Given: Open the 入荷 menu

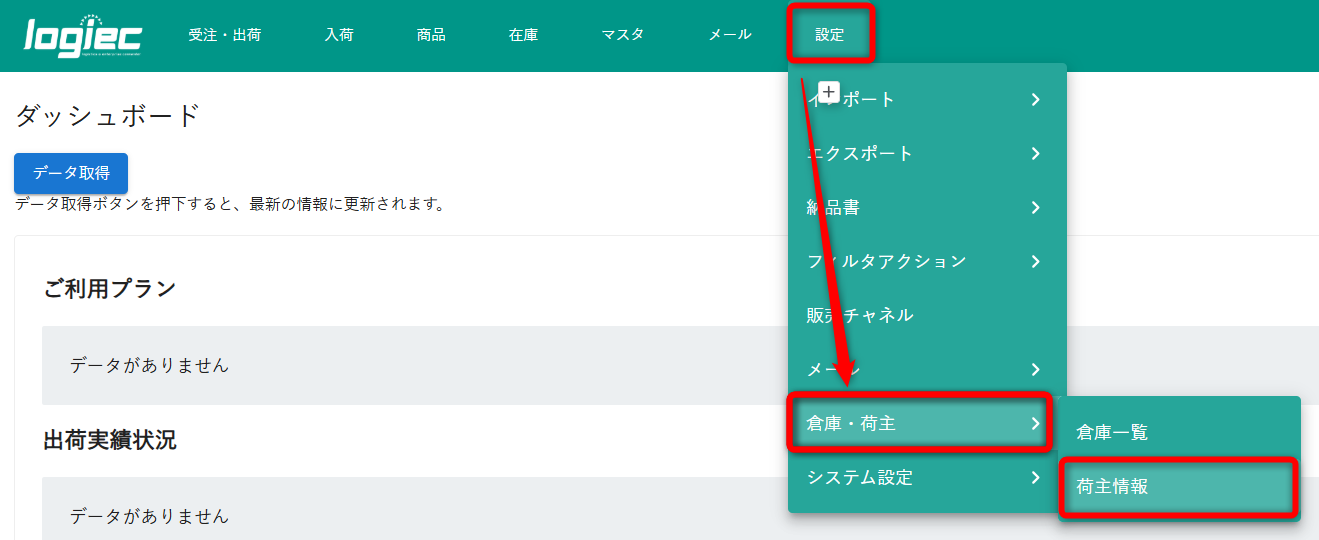Looking at the screenshot, I should (339, 35).
